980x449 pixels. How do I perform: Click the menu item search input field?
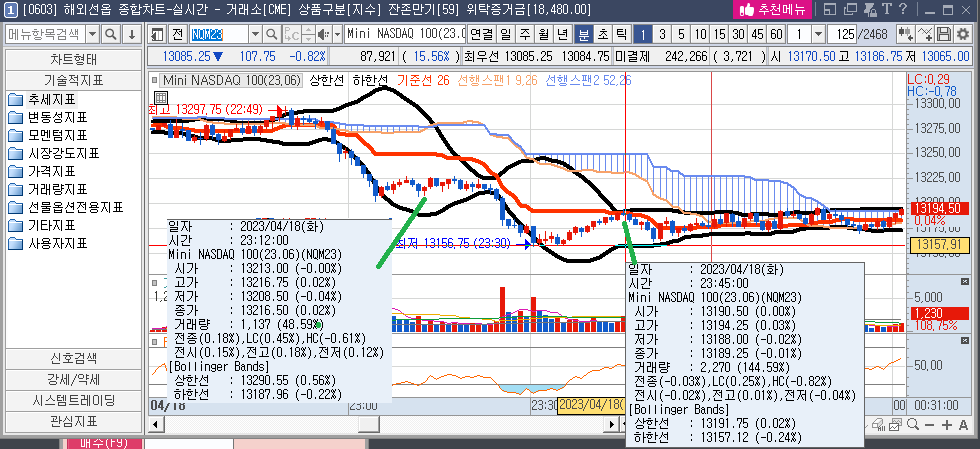coord(45,34)
